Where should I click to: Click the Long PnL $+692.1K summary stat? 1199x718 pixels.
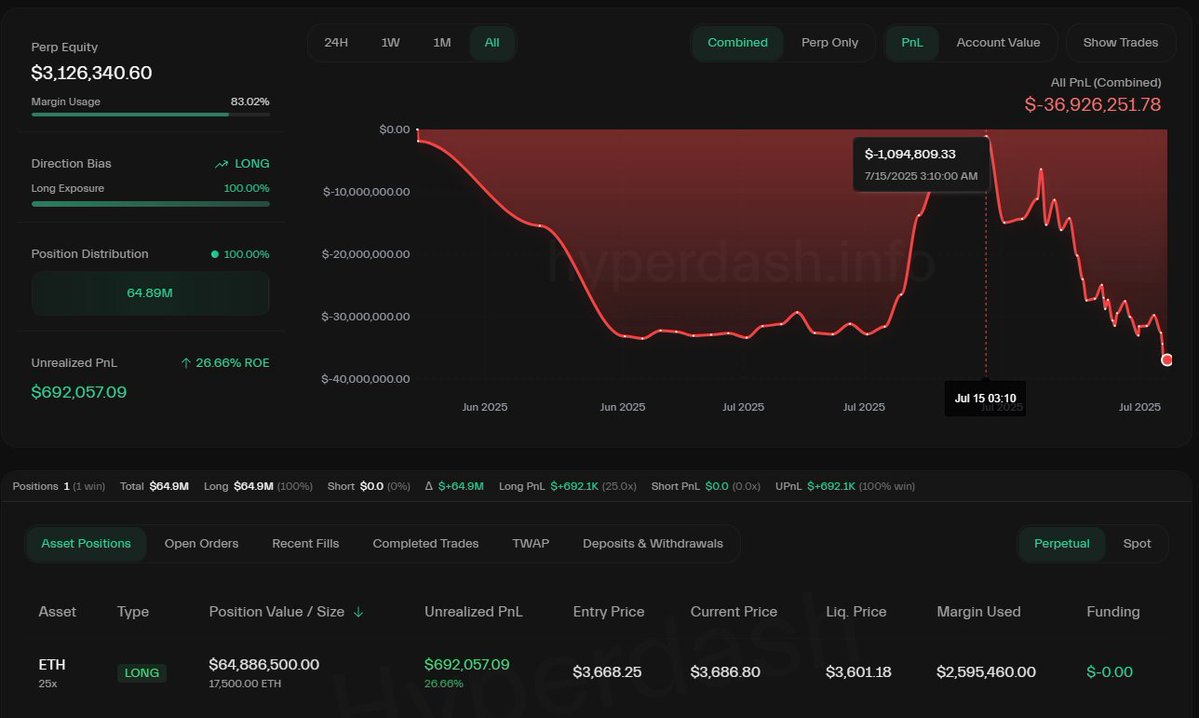567,486
